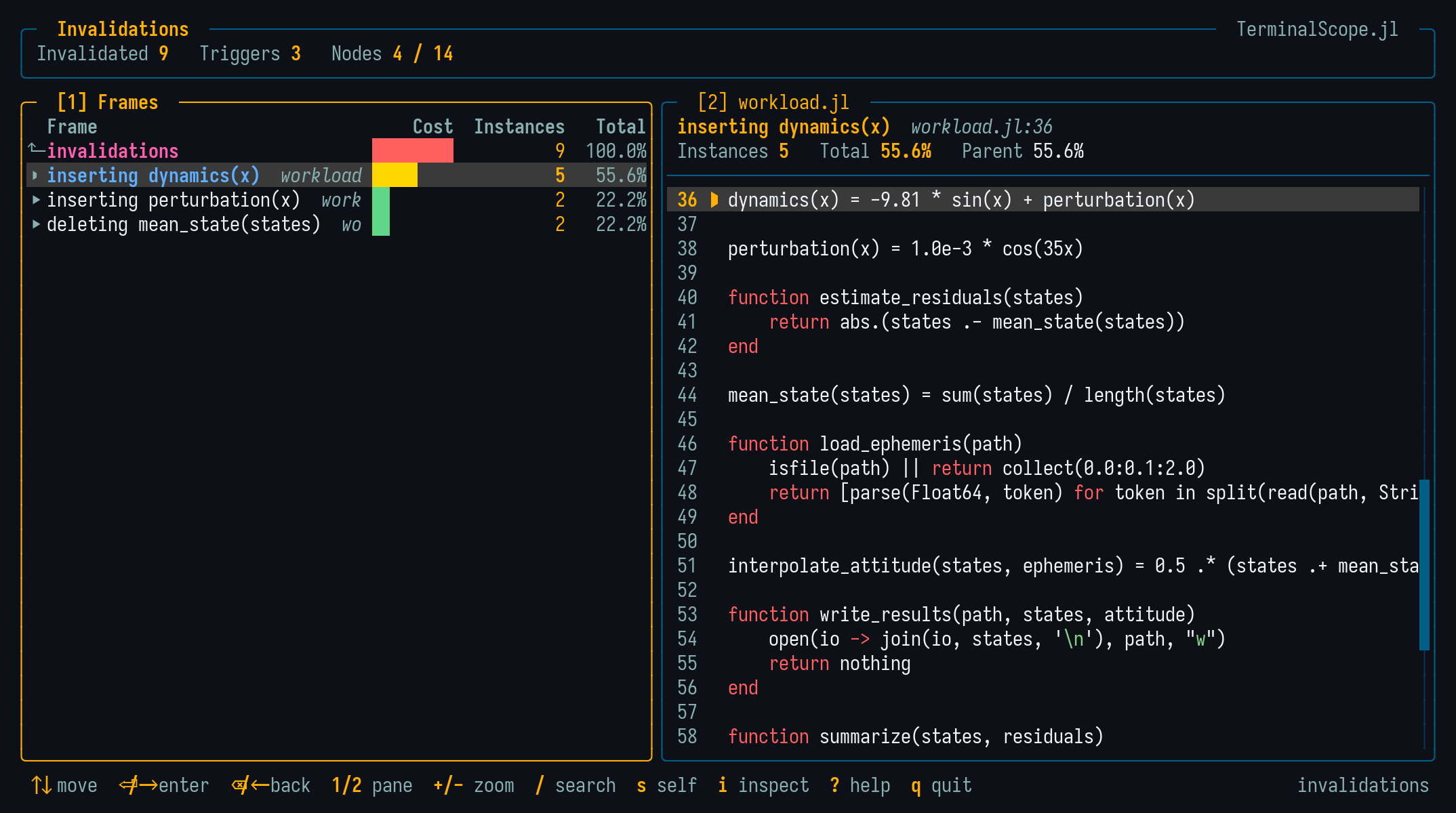The width and height of the screenshot is (1456, 813).
Task: Click the / search shortcut
Action: coord(575,785)
